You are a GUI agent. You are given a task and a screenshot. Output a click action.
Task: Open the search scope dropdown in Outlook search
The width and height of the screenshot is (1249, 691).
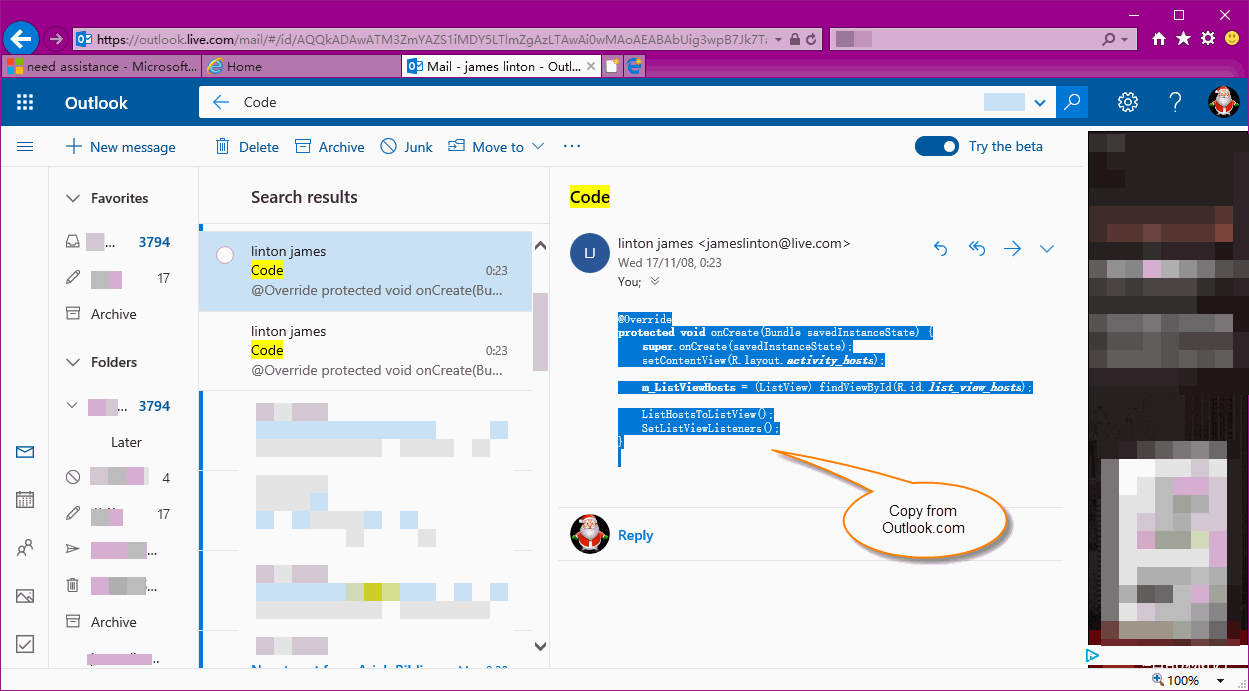tap(1040, 102)
